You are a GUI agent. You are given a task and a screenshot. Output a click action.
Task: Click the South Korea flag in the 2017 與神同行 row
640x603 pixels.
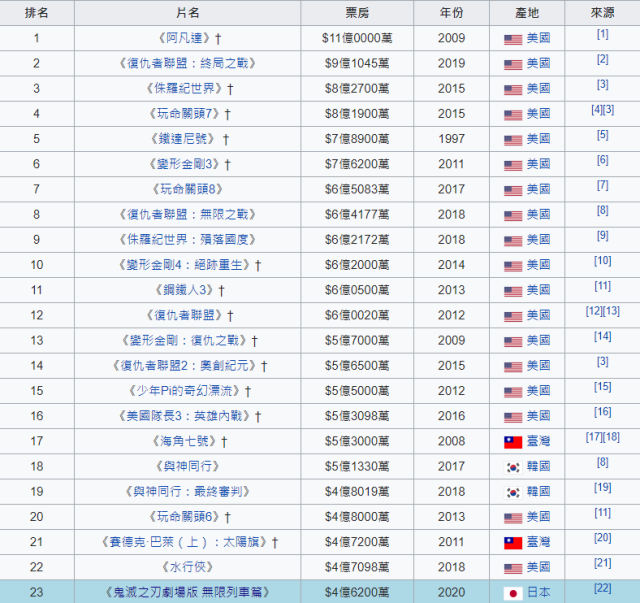513,467
